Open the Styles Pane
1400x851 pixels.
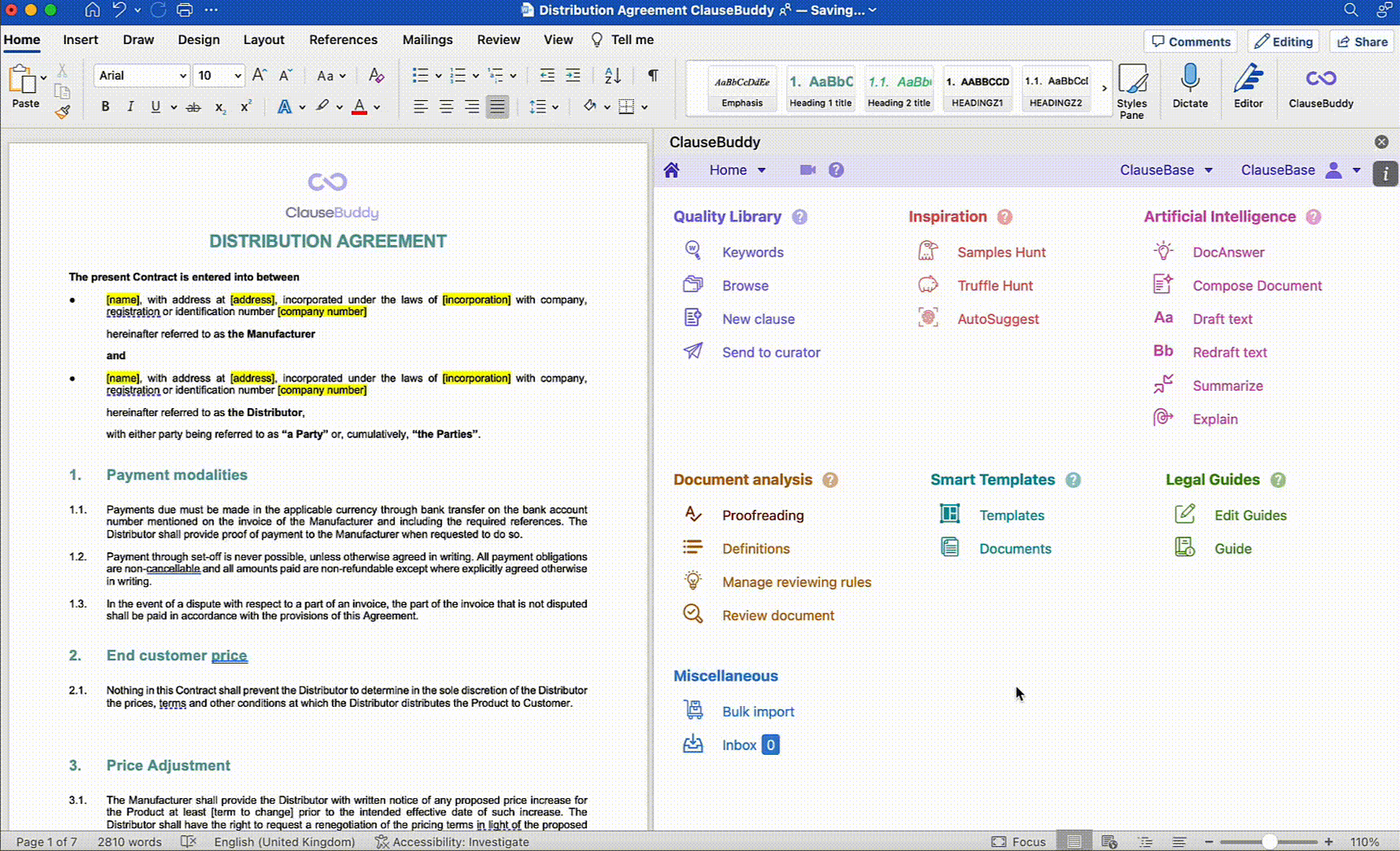(x=1131, y=91)
